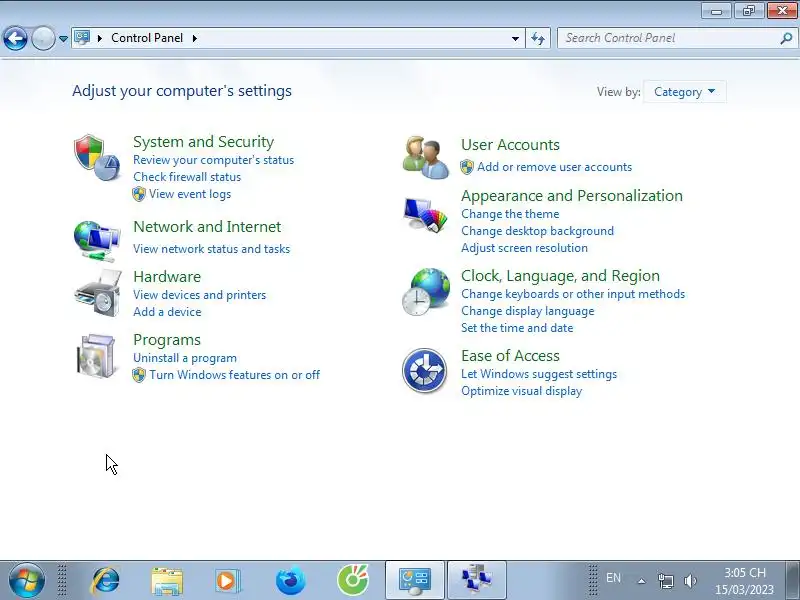Open Windows Media Player from taskbar
Screen dimensions: 800x600
(228, 581)
